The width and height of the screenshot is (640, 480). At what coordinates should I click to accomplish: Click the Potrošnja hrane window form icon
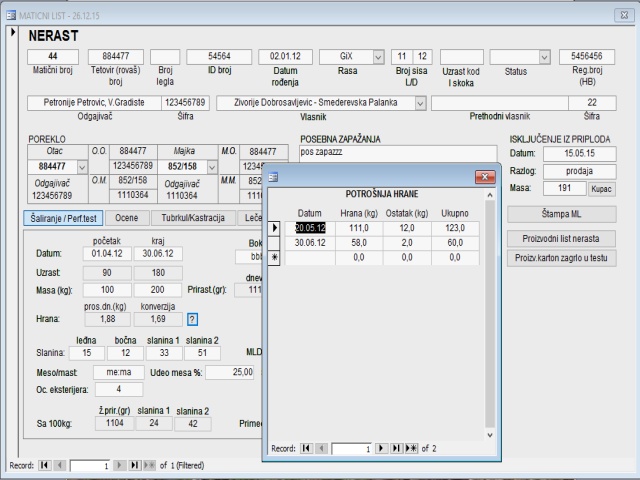[x=272, y=177]
